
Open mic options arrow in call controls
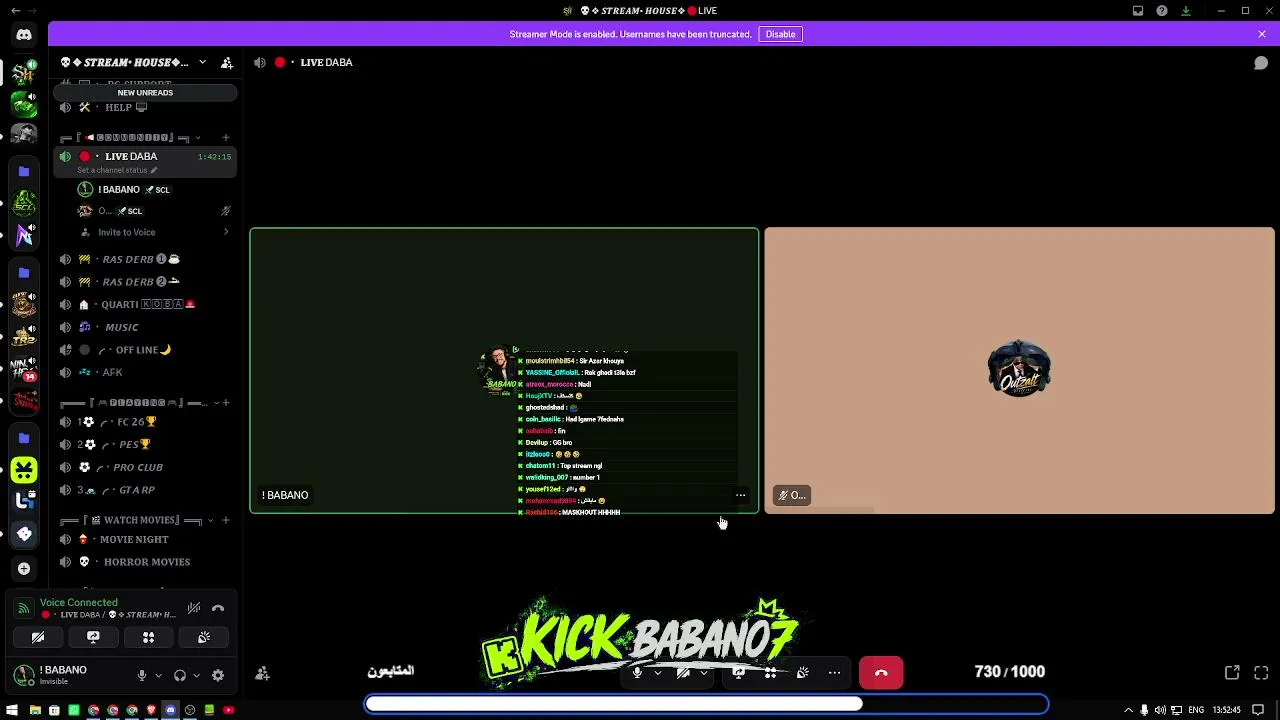click(x=657, y=673)
